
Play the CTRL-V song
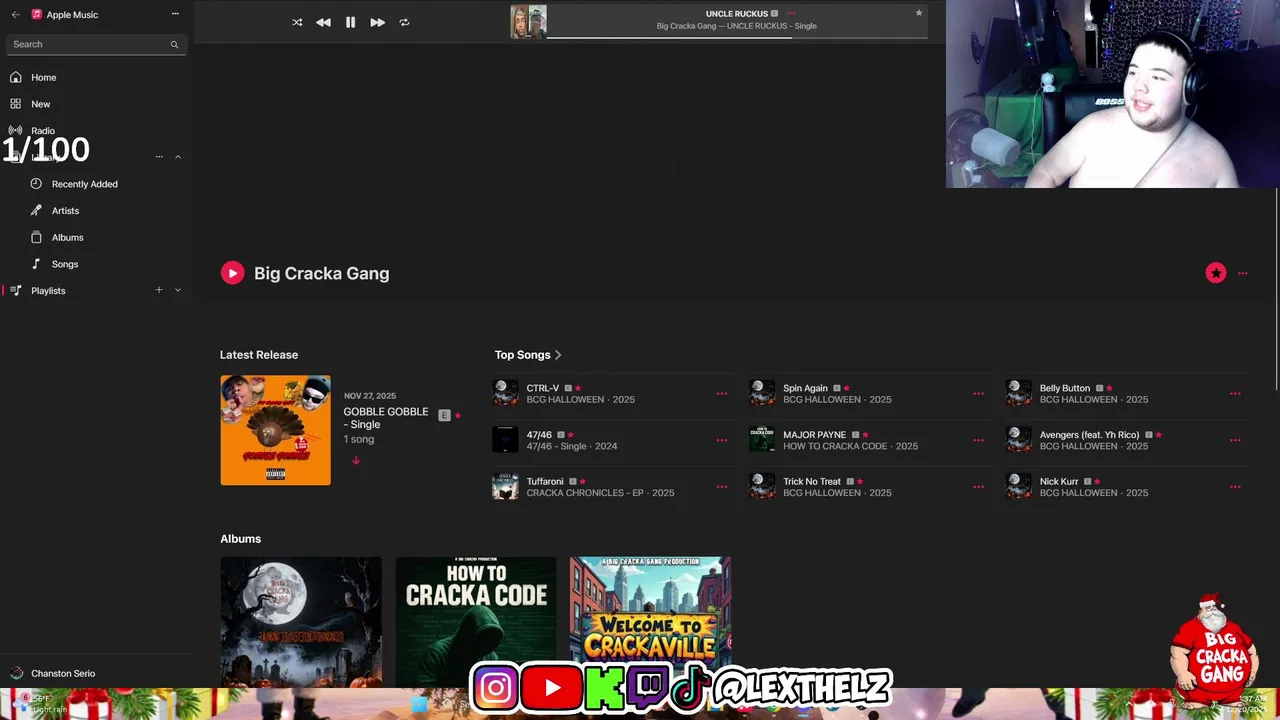pos(543,388)
